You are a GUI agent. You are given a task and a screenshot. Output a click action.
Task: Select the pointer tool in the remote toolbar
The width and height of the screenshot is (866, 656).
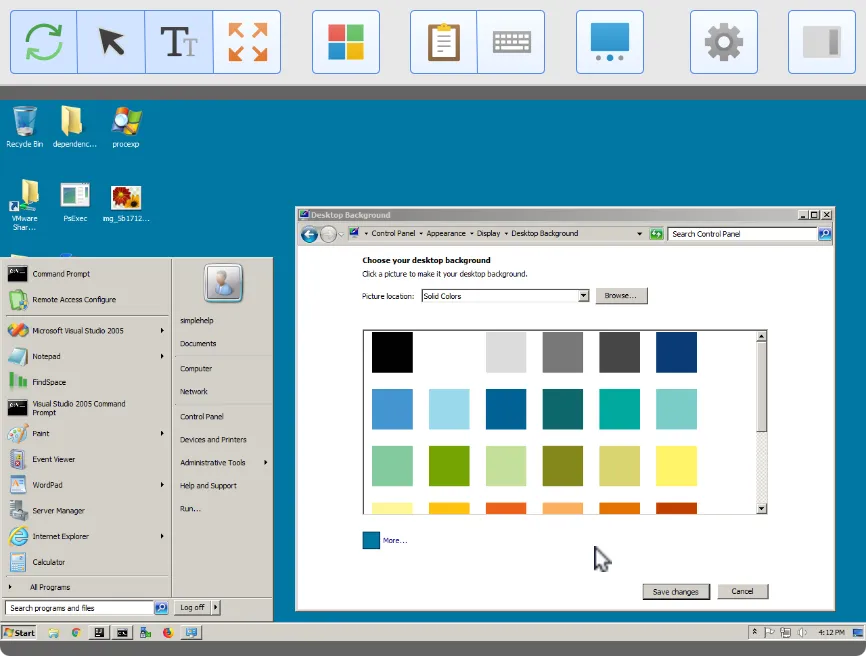coord(111,41)
